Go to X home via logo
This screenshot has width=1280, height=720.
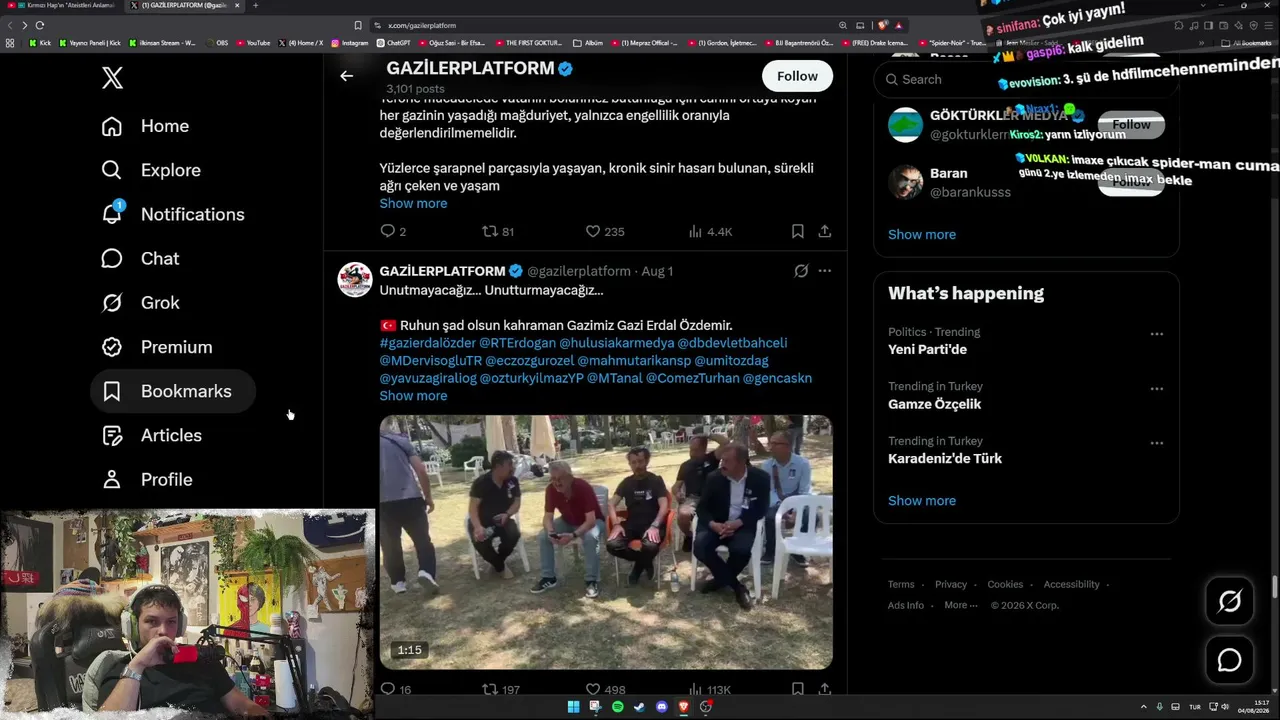112,77
